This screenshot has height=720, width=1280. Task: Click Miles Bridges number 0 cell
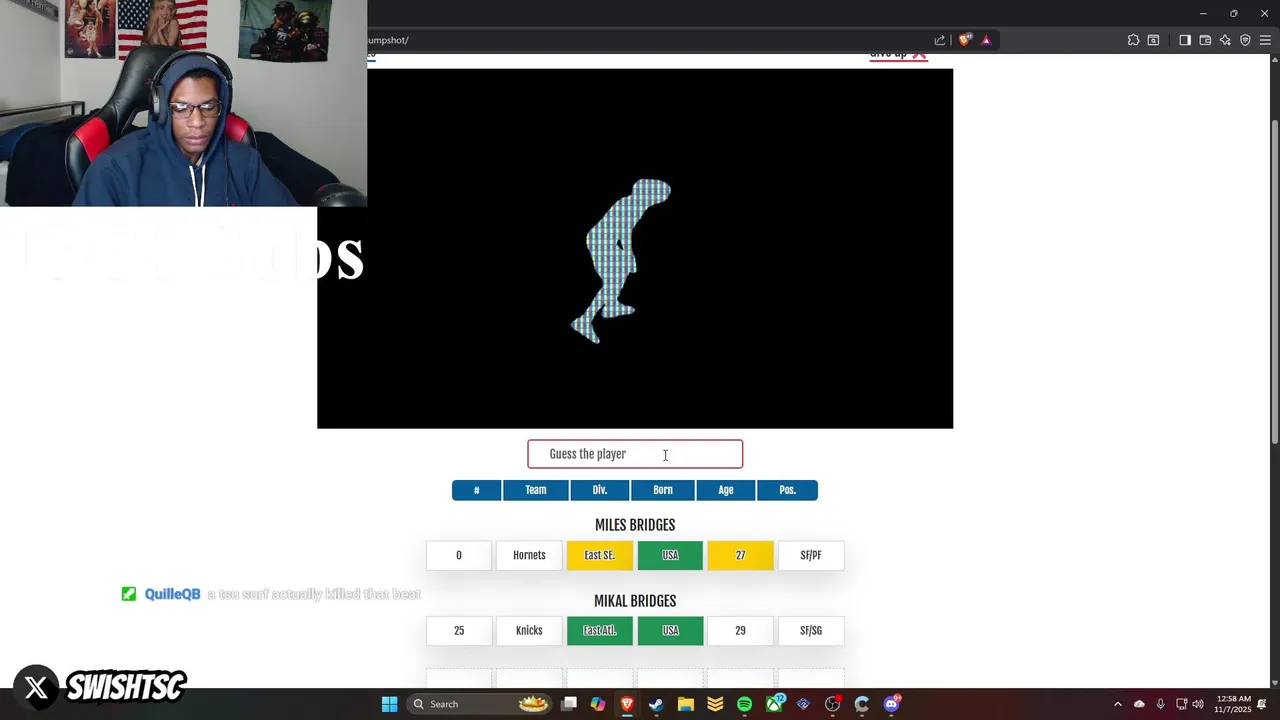coord(459,555)
